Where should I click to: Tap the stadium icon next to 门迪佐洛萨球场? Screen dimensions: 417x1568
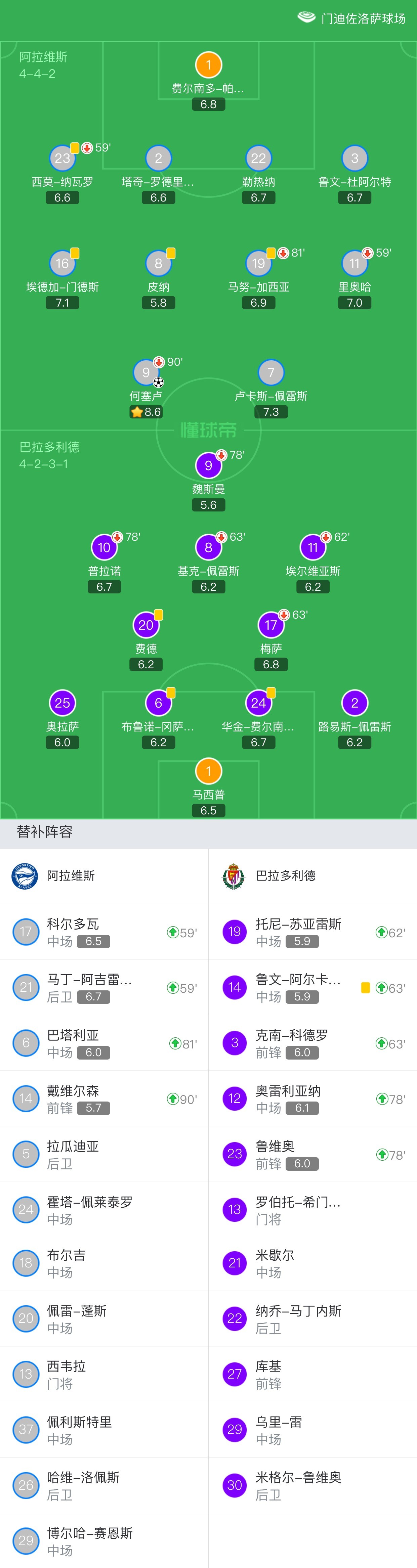tap(306, 18)
